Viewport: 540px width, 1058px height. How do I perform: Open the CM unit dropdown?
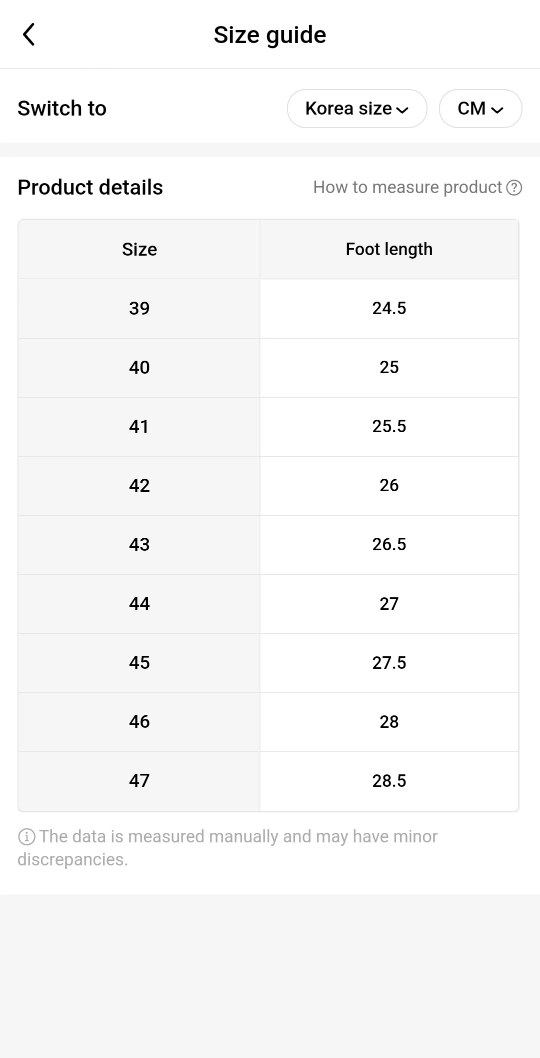coord(481,109)
